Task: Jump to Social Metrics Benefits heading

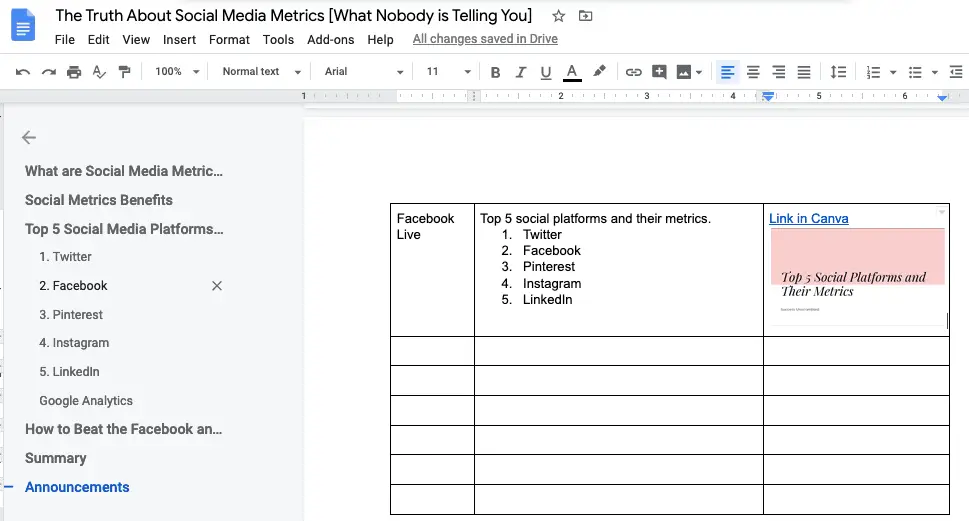Action: point(99,200)
